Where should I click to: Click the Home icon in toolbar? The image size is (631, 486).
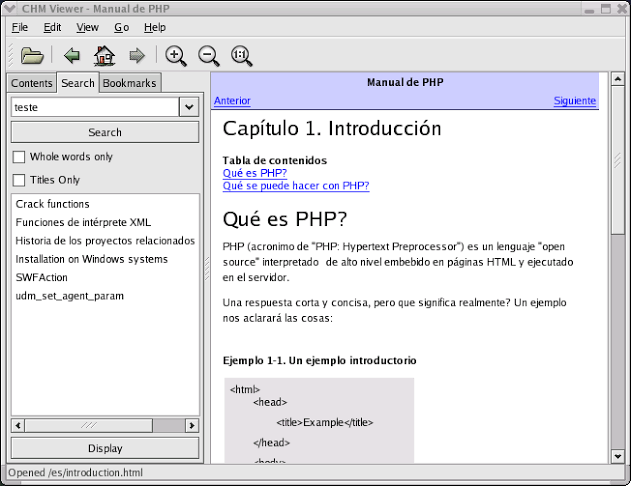(104, 55)
